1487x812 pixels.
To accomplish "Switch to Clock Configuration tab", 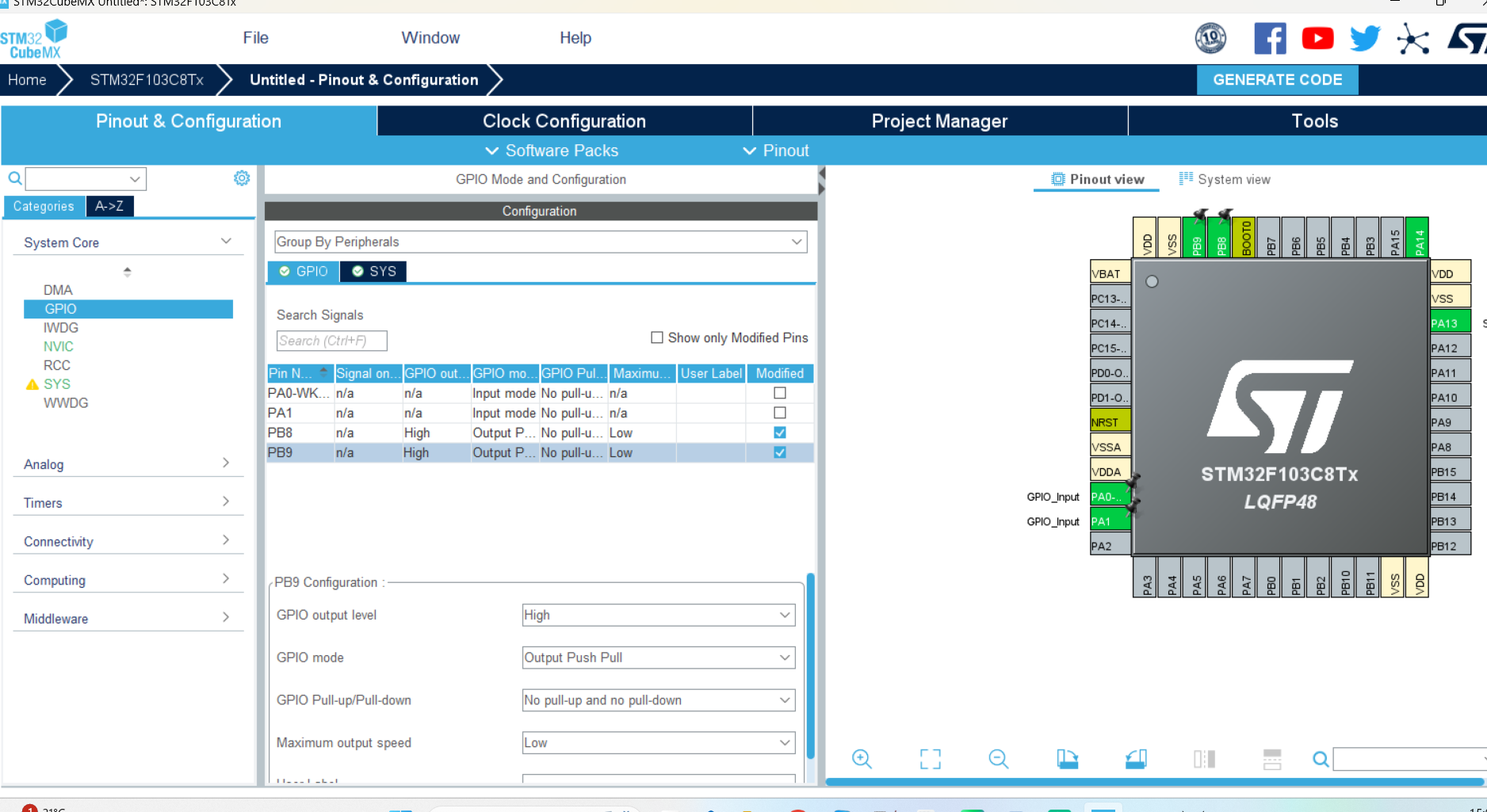I will pos(564,121).
